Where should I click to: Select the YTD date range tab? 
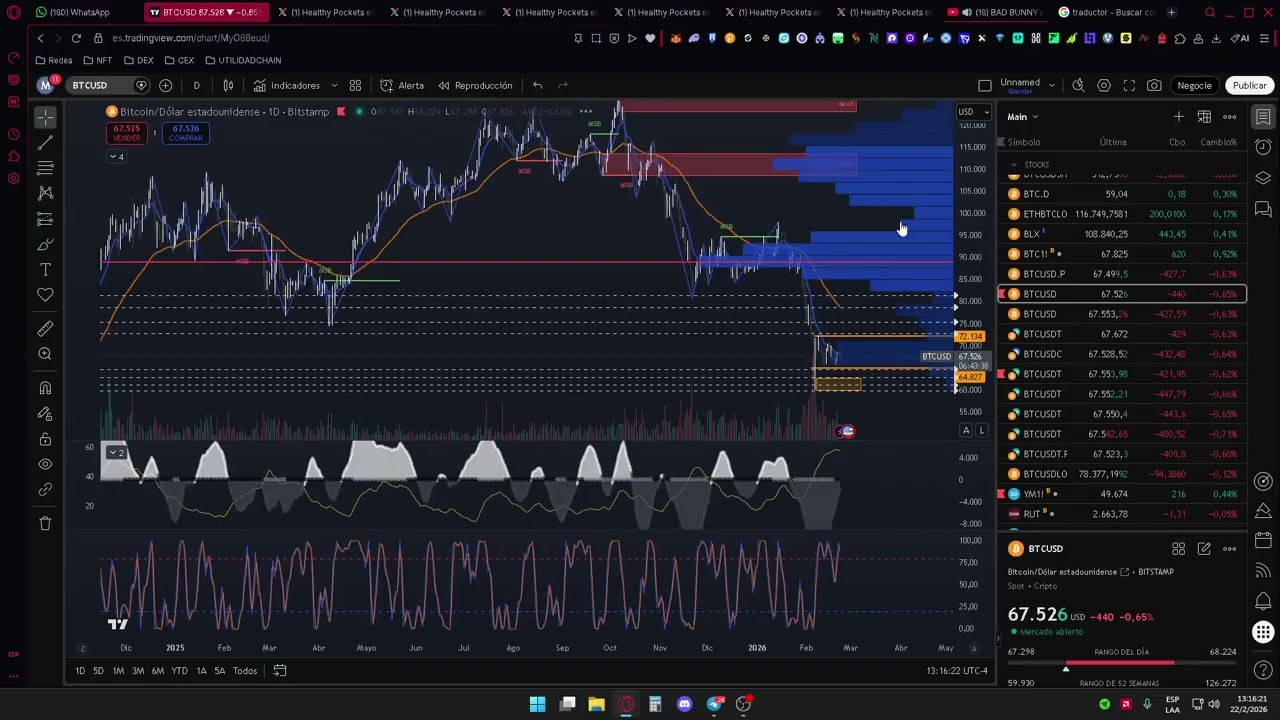(179, 671)
